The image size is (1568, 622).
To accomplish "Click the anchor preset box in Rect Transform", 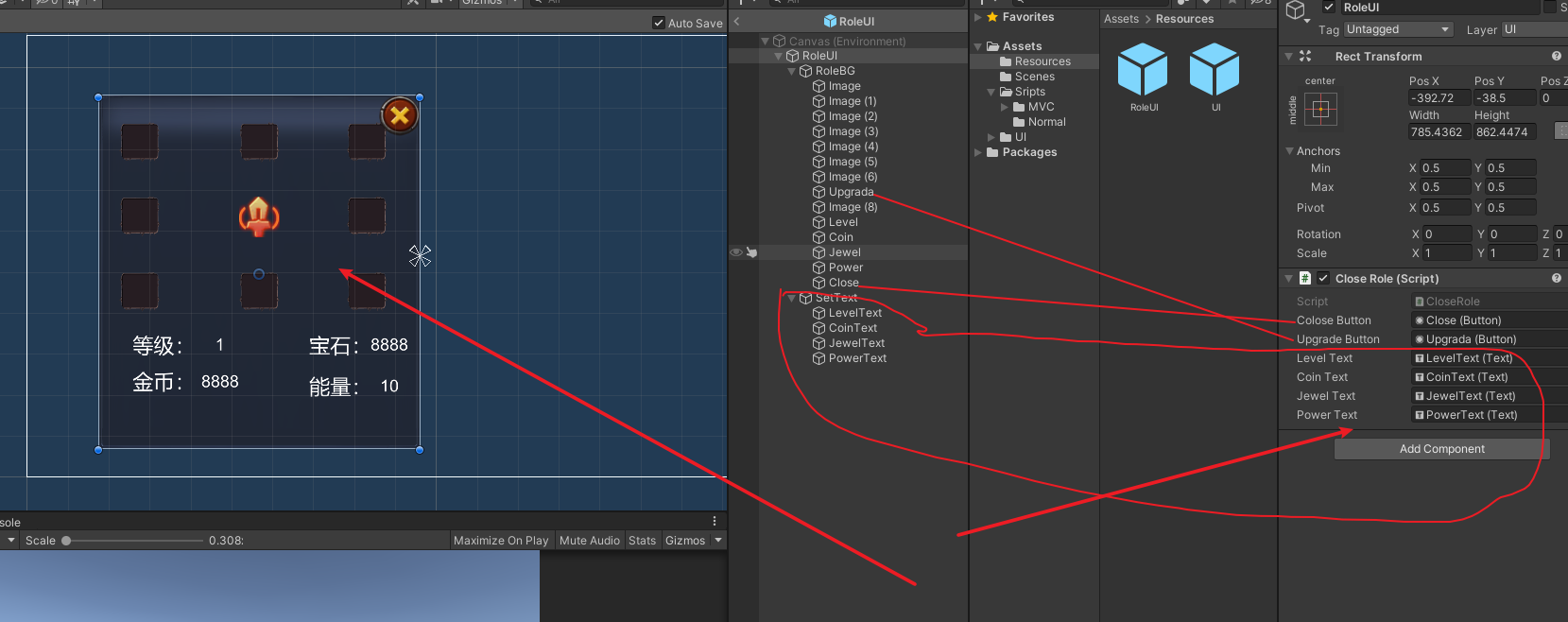I will coord(1320,110).
